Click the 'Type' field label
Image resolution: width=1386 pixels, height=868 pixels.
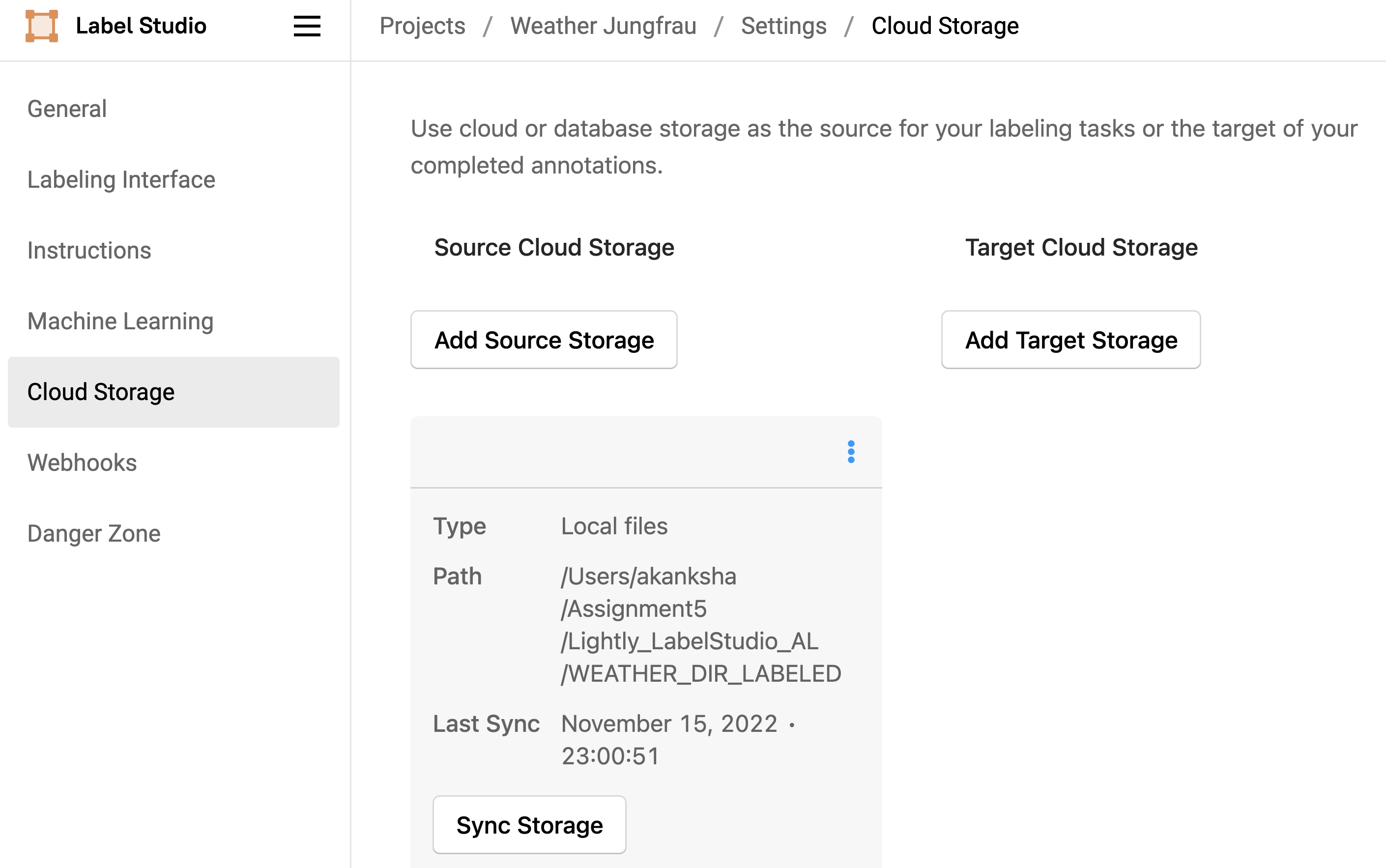point(459,526)
